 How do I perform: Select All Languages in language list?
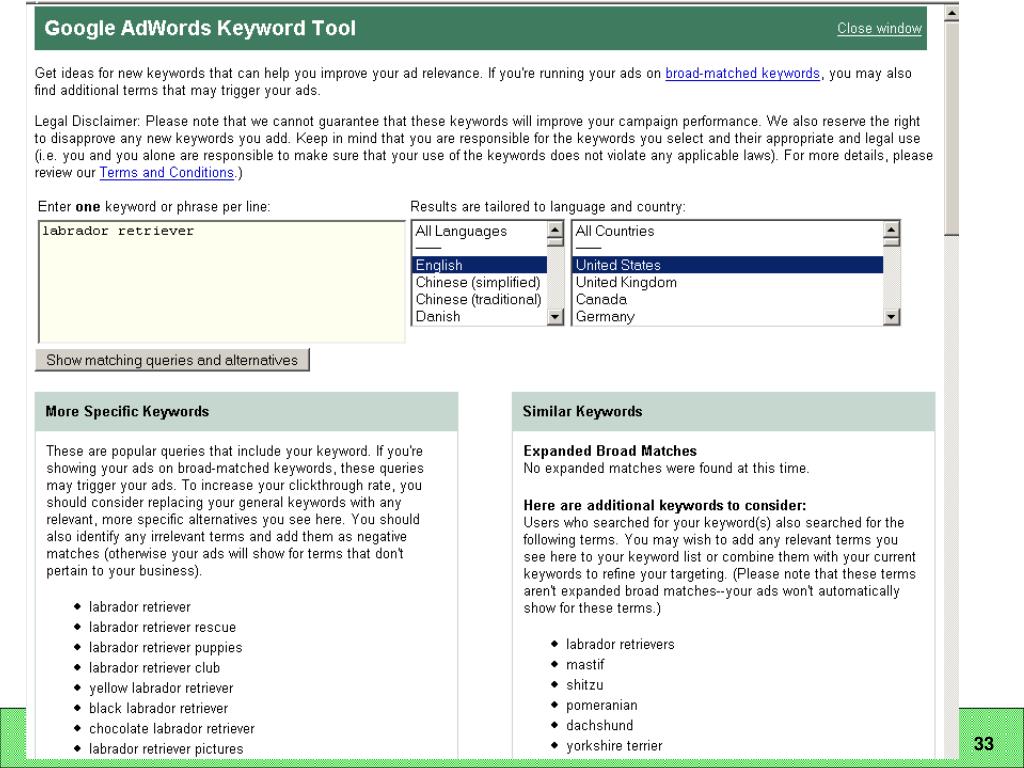click(x=461, y=231)
